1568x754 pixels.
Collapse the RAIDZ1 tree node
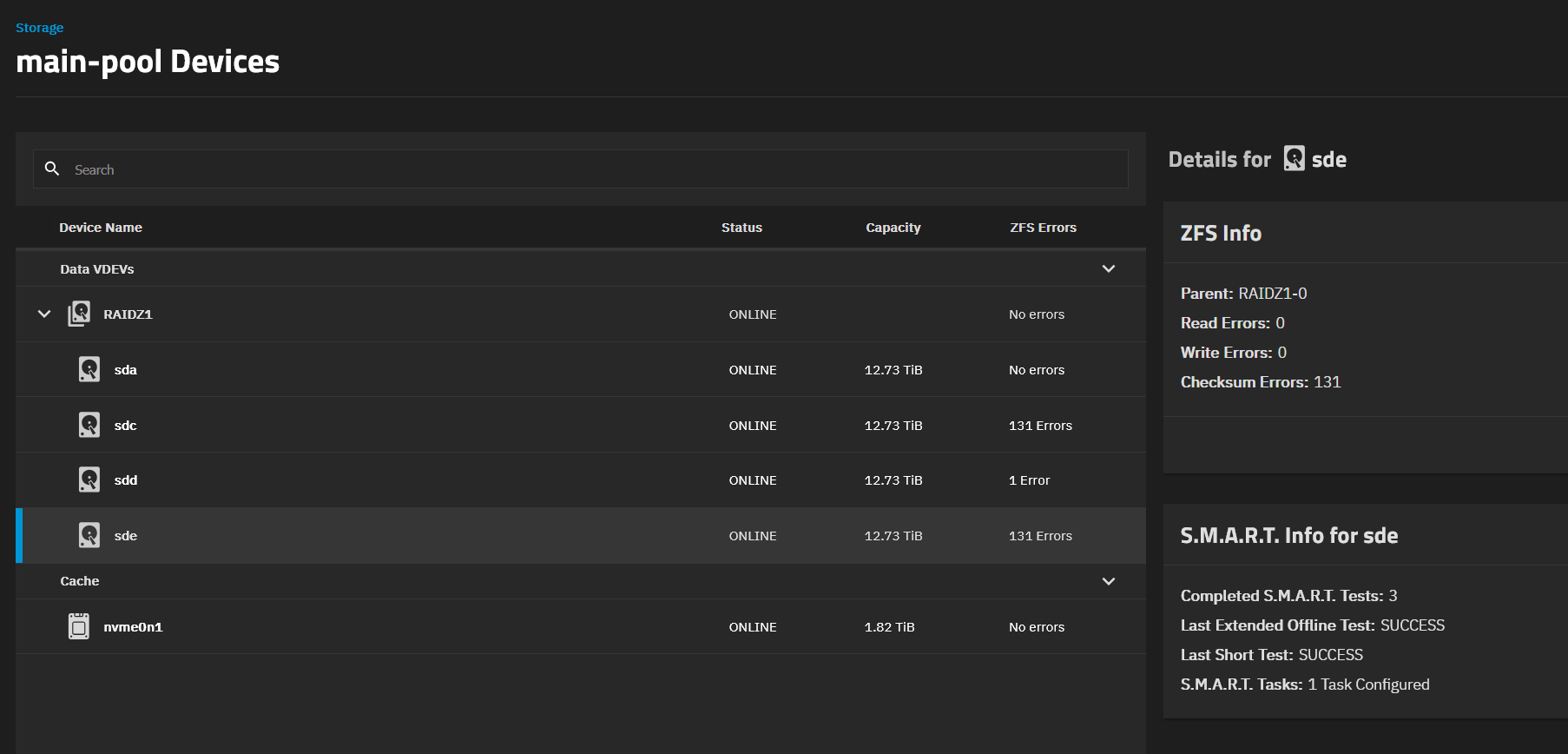(44, 314)
